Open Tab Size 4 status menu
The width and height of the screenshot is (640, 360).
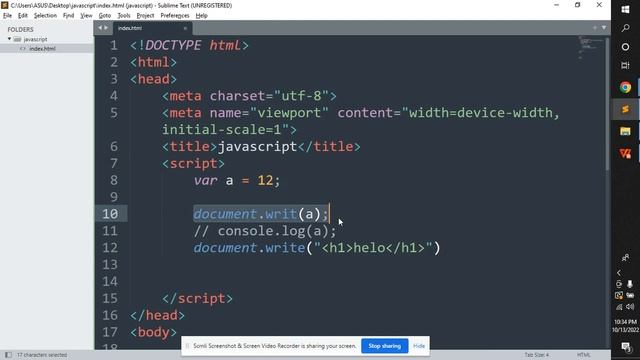click(536, 355)
